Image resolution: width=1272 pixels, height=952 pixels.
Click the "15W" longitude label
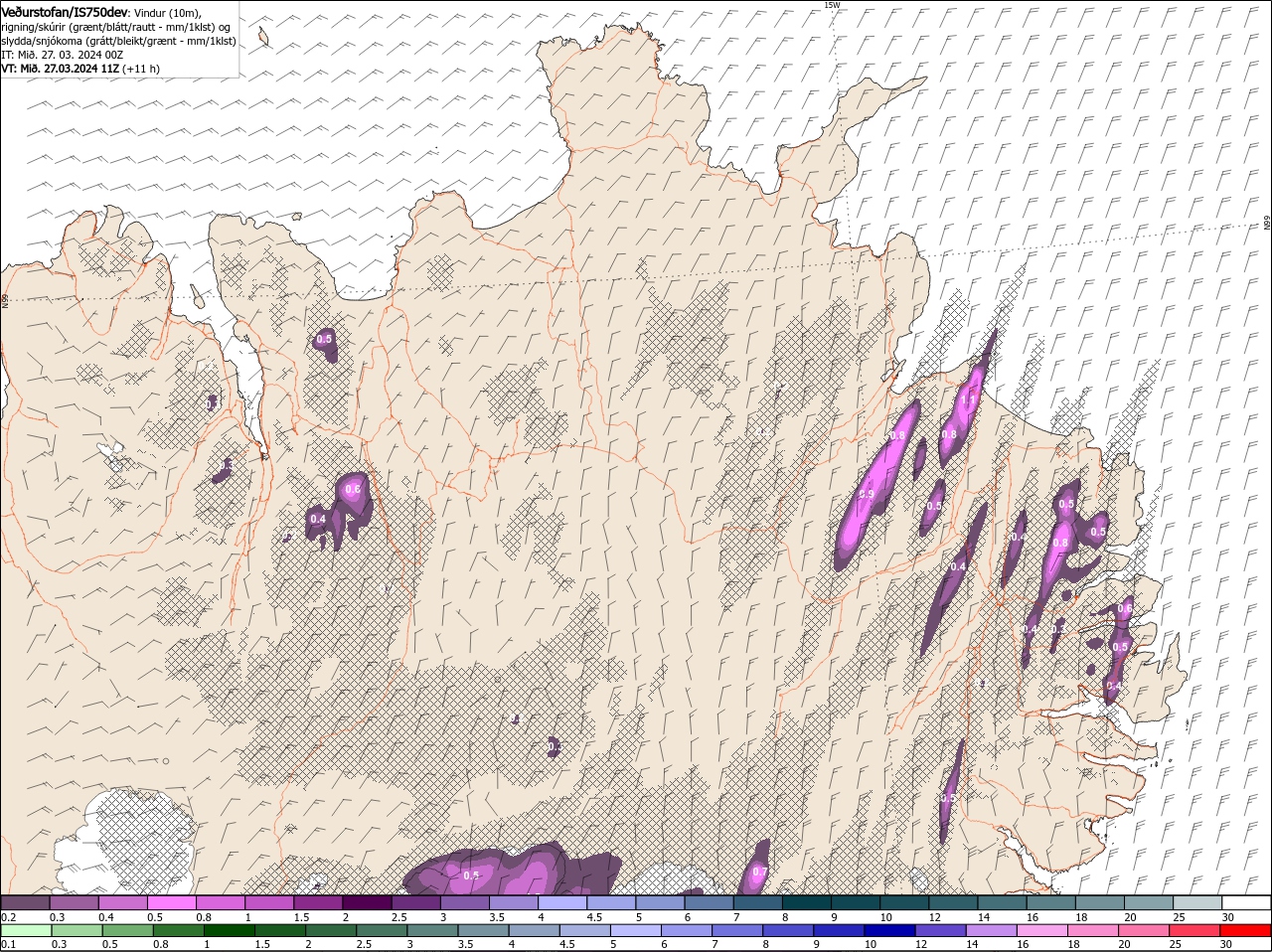832,5
